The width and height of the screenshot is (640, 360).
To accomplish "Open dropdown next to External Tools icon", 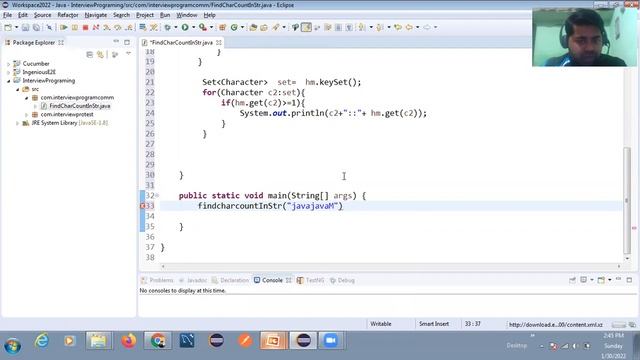I will [211, 27].
